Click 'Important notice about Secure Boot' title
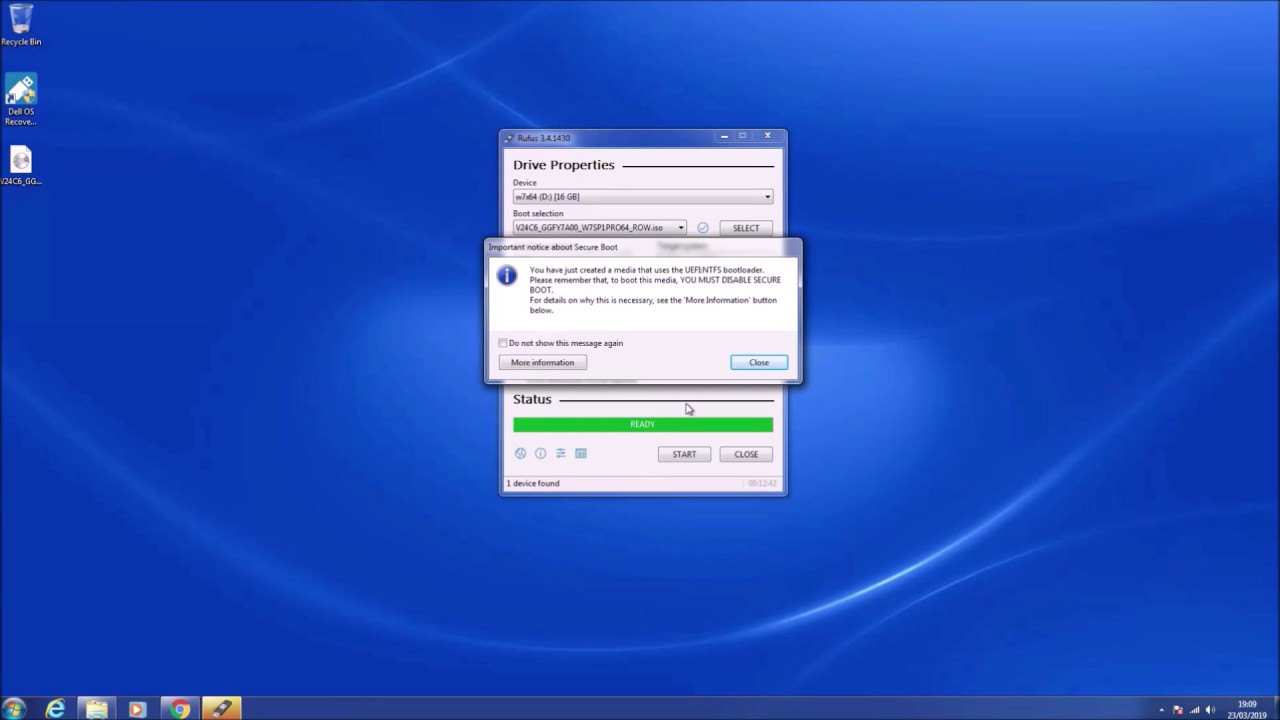 click(x=553, y=247)
